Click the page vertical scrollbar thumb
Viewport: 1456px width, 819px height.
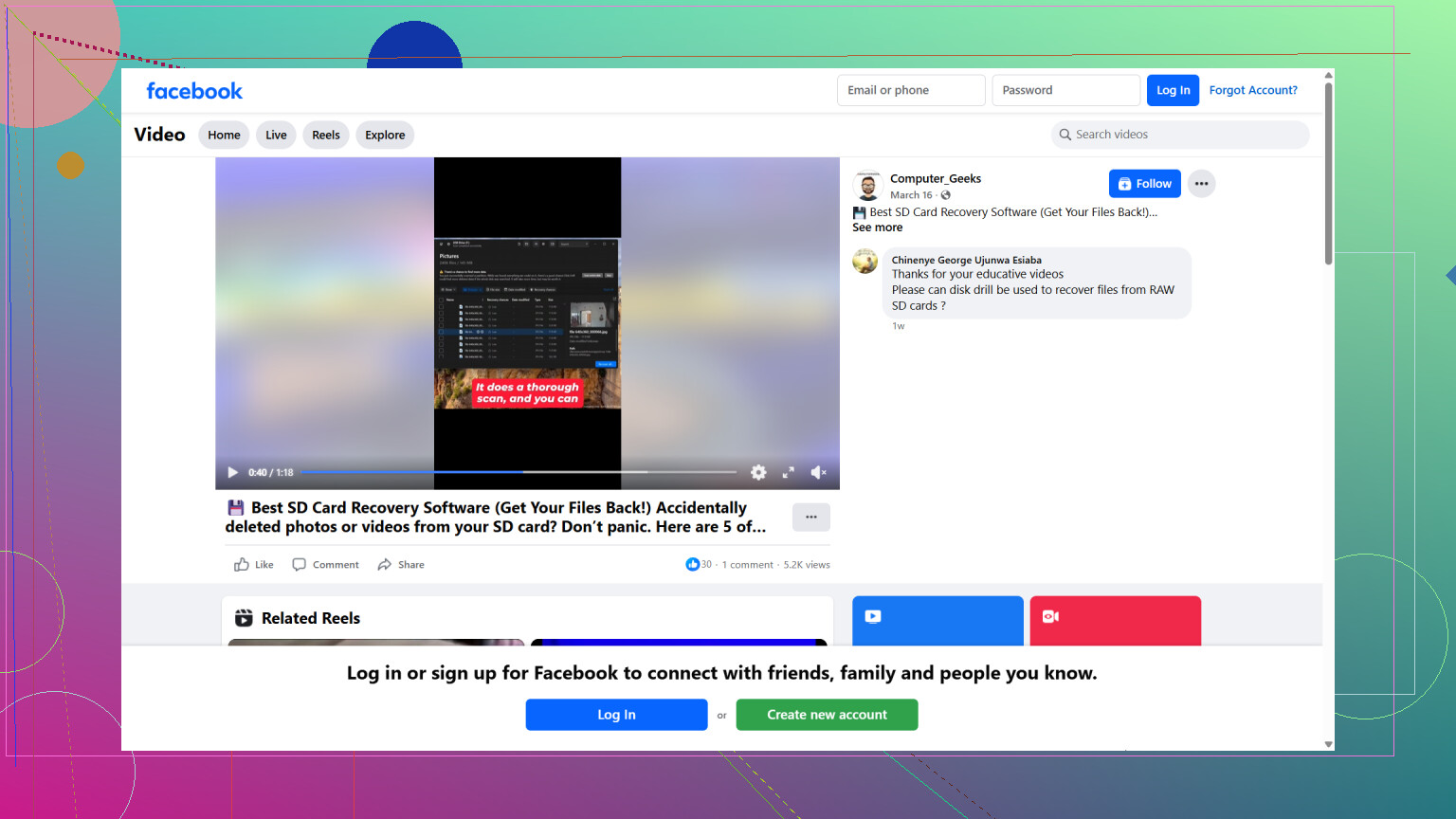1328,173
